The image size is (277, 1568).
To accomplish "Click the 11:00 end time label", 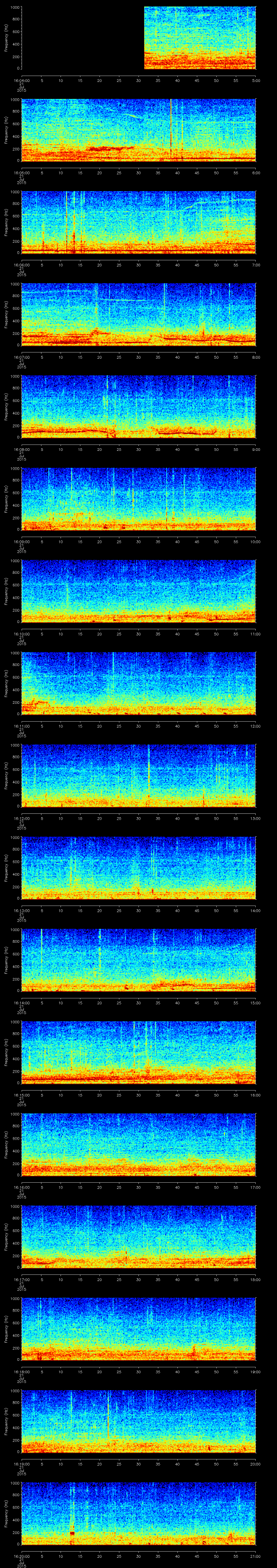I will [x=255, y=634].
